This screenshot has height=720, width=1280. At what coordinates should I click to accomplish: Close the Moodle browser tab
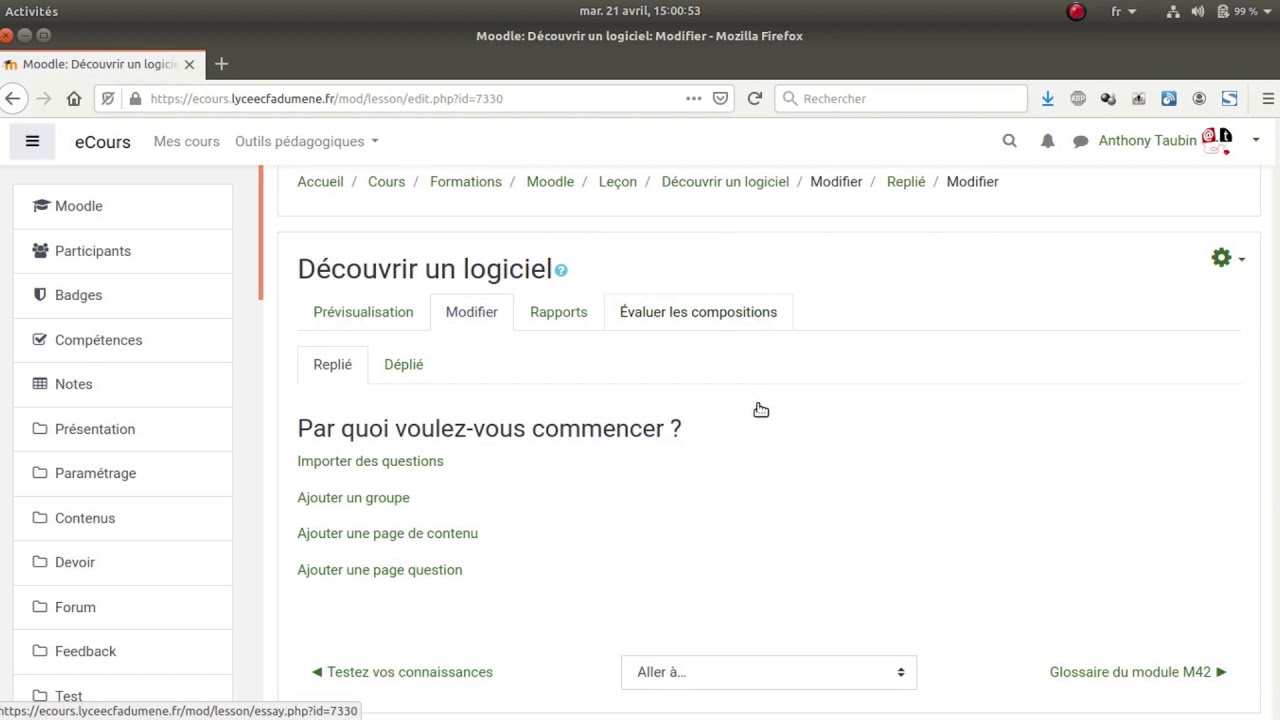[189, 64]
